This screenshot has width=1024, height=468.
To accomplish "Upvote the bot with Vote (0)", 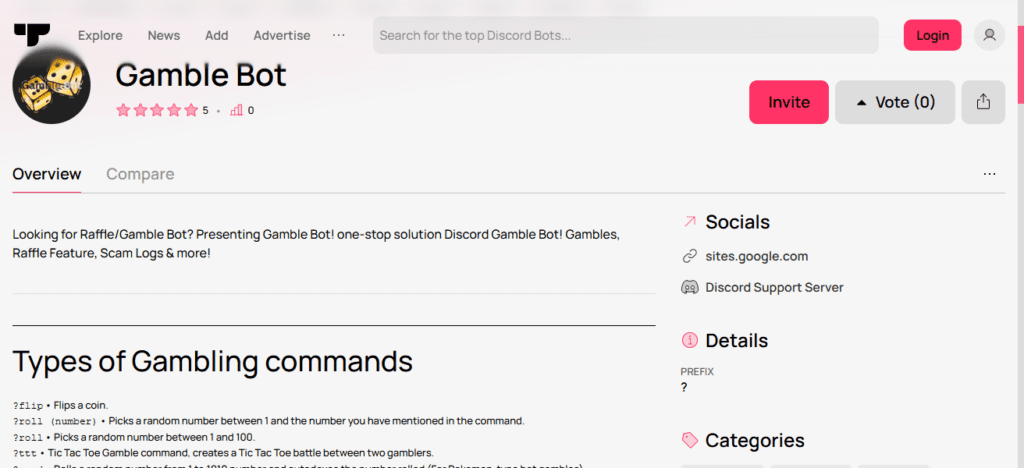I will point(895,102).
